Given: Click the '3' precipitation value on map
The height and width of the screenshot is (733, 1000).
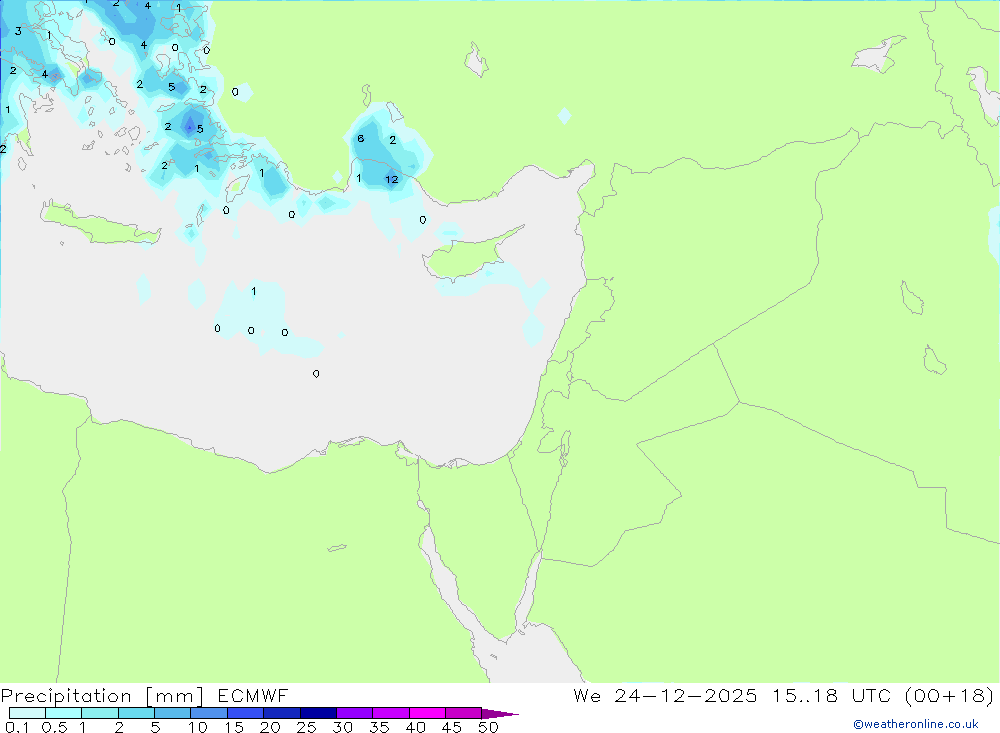Looking at the screenshot, I should click(18, 31).
